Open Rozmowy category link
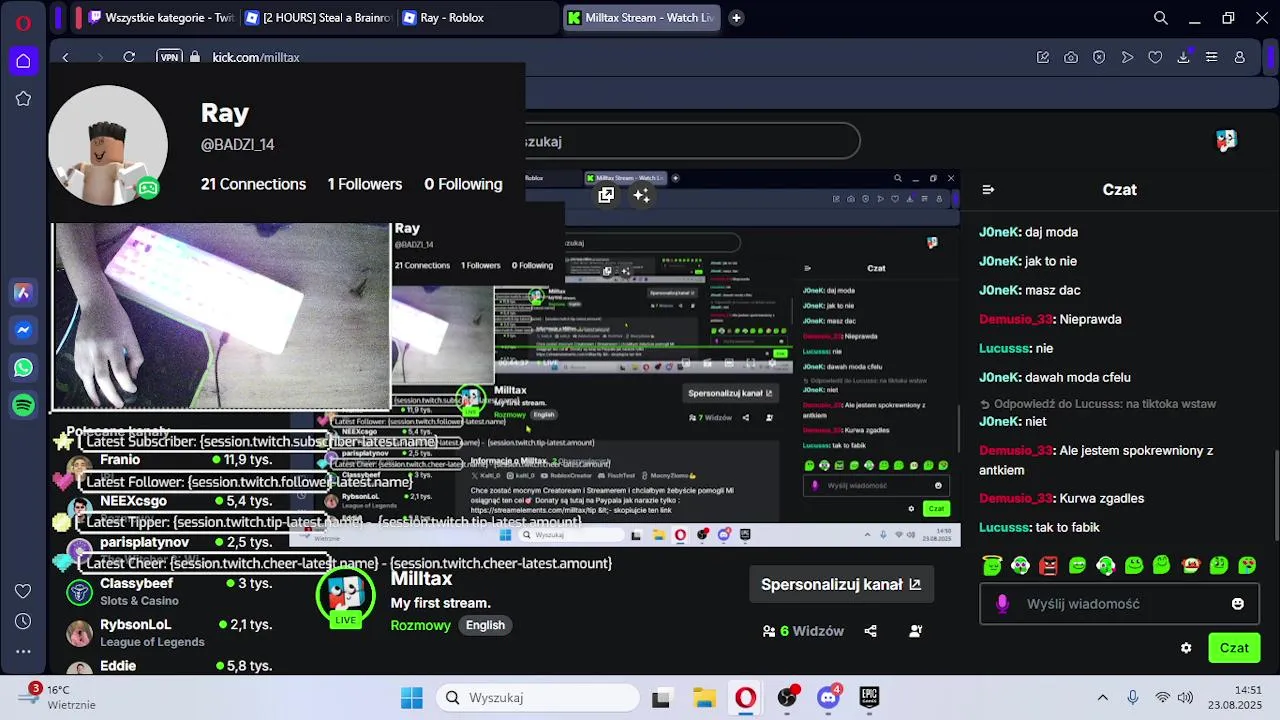This screenshot has width=1280, height=720. (x=420, y=625)
